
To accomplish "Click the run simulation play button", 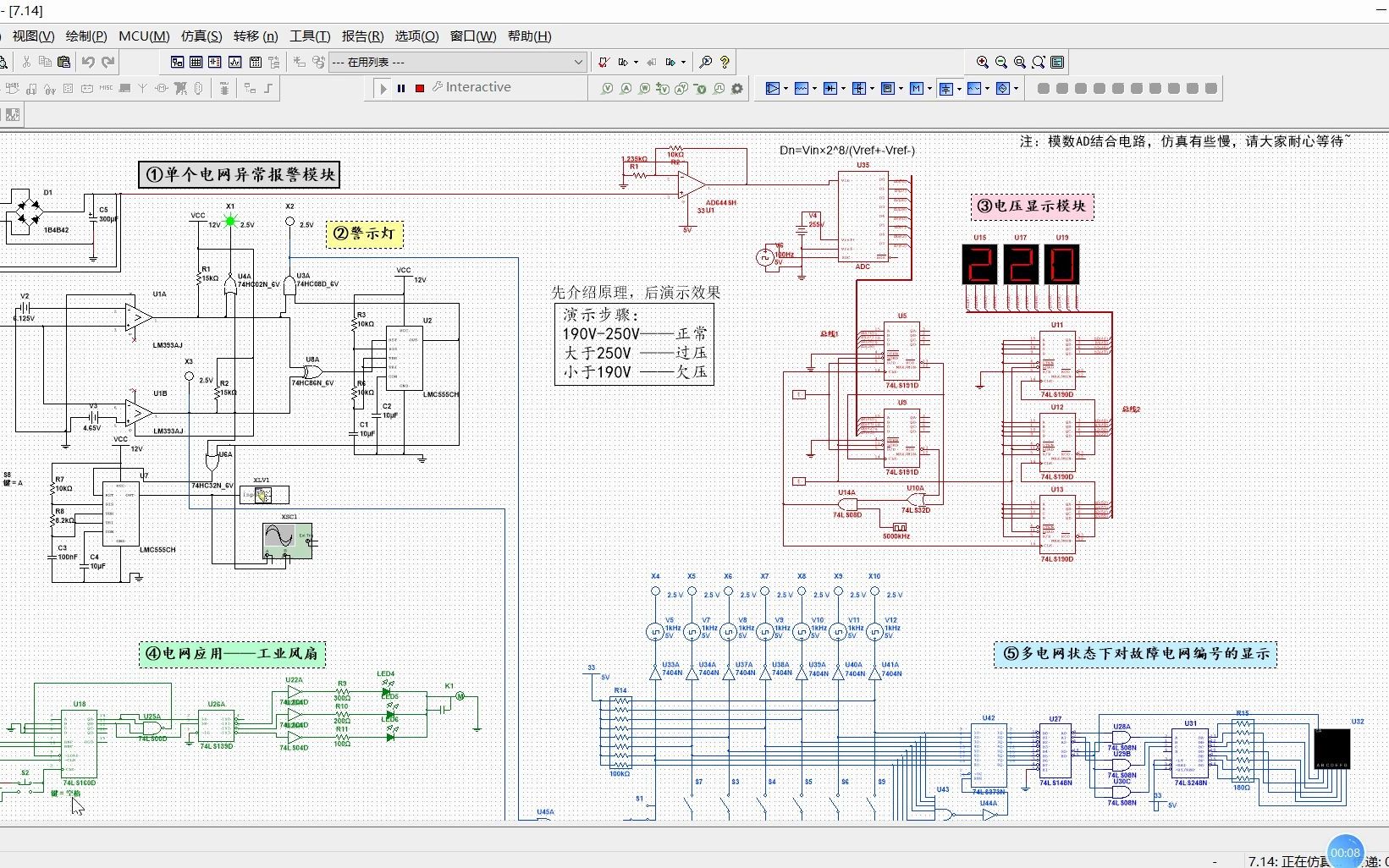I will pos(383,88).
